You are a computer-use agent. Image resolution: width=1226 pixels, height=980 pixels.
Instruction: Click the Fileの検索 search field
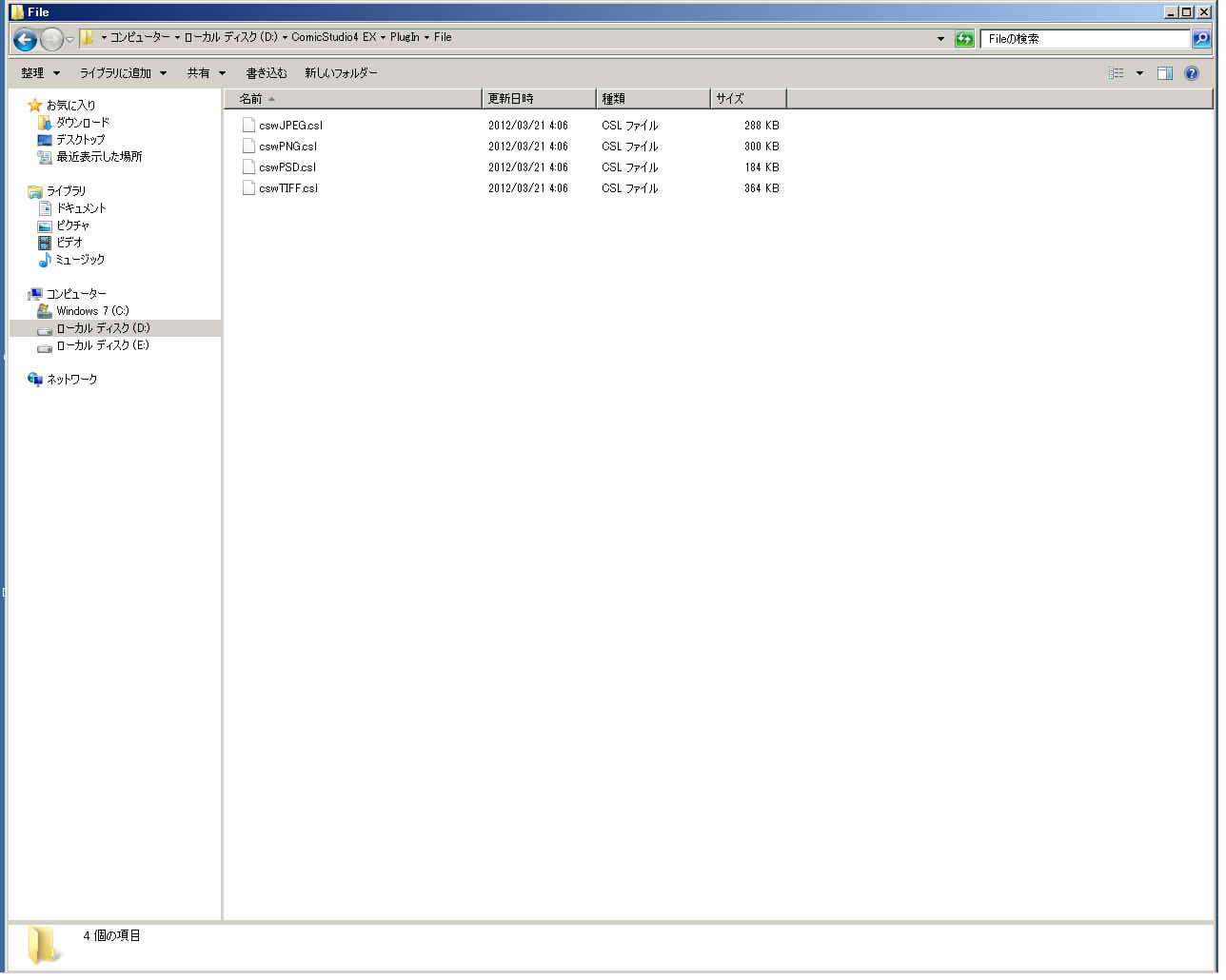coord(1083,39)
